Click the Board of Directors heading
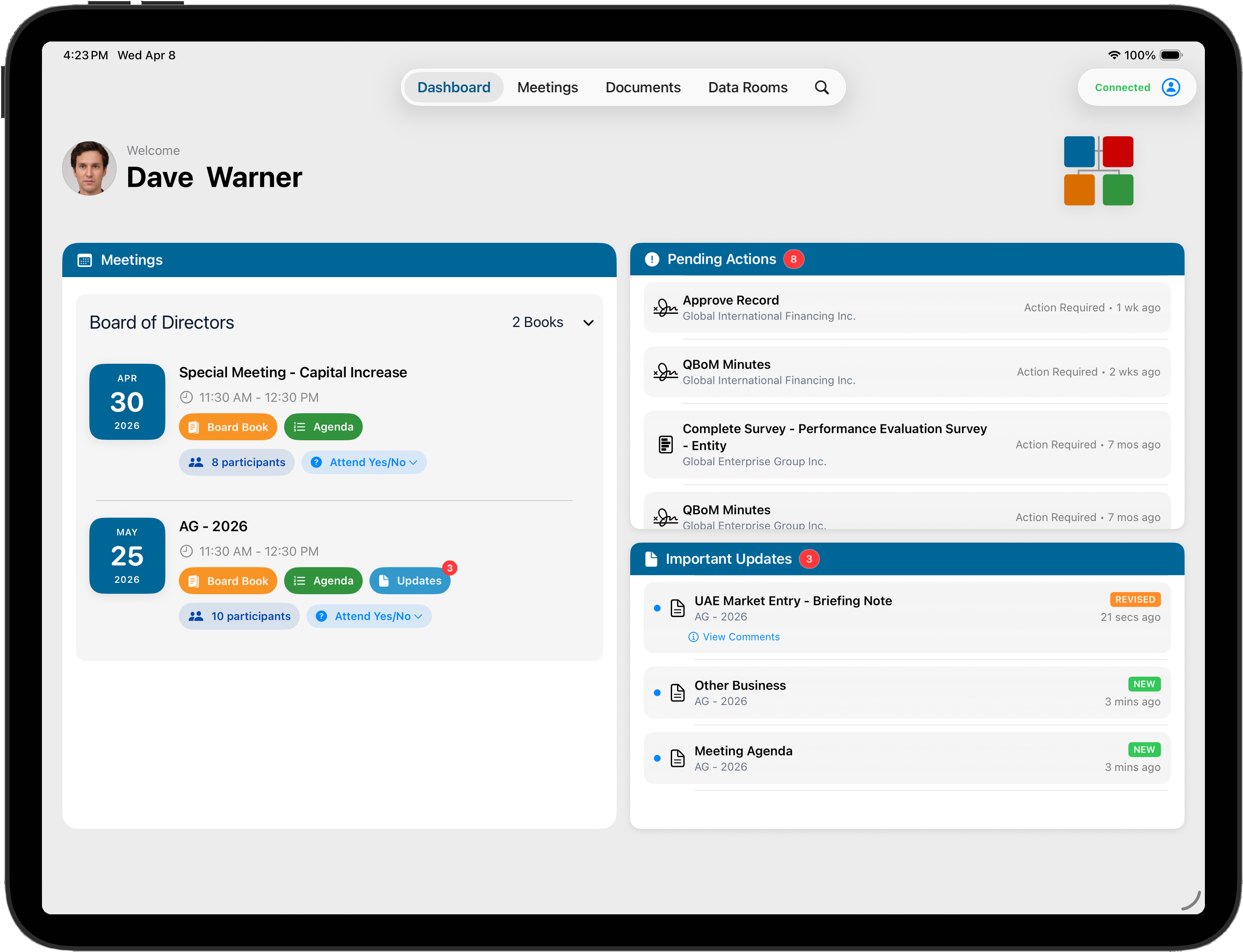 coord(161,322)
